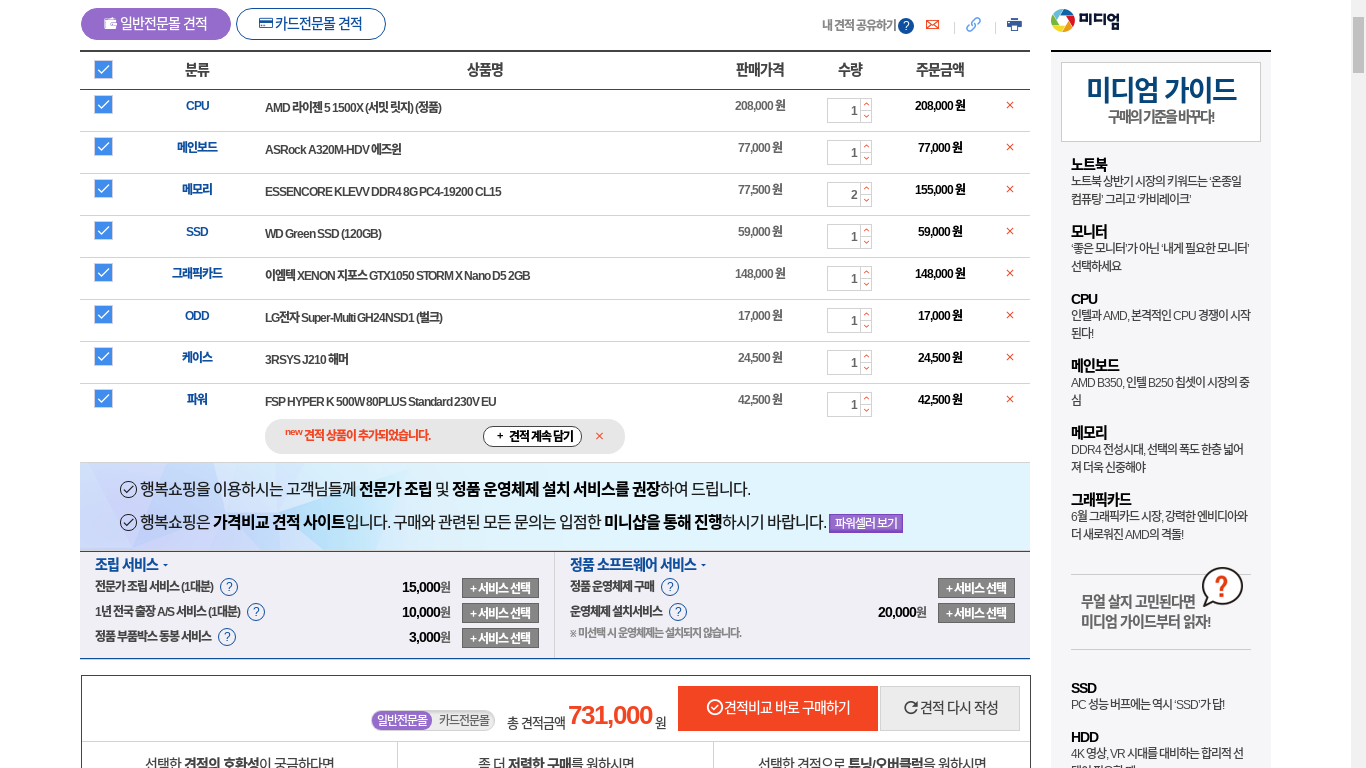The height and width of the screenshot is (768, 1366).
Task: Uncheck the ODD row checkbox
Action: [x=103, y=315]
